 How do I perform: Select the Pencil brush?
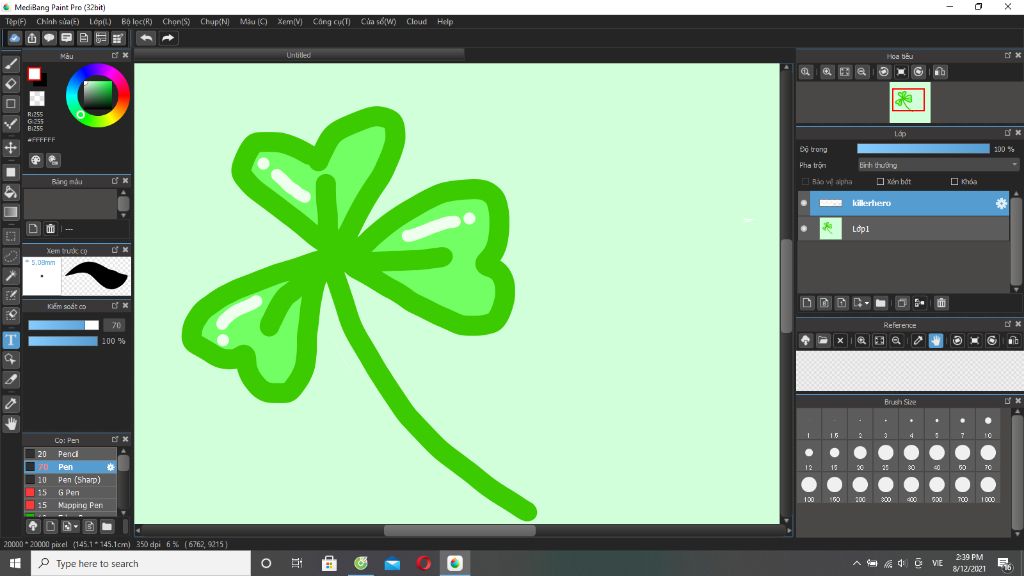tap(71, 454)
